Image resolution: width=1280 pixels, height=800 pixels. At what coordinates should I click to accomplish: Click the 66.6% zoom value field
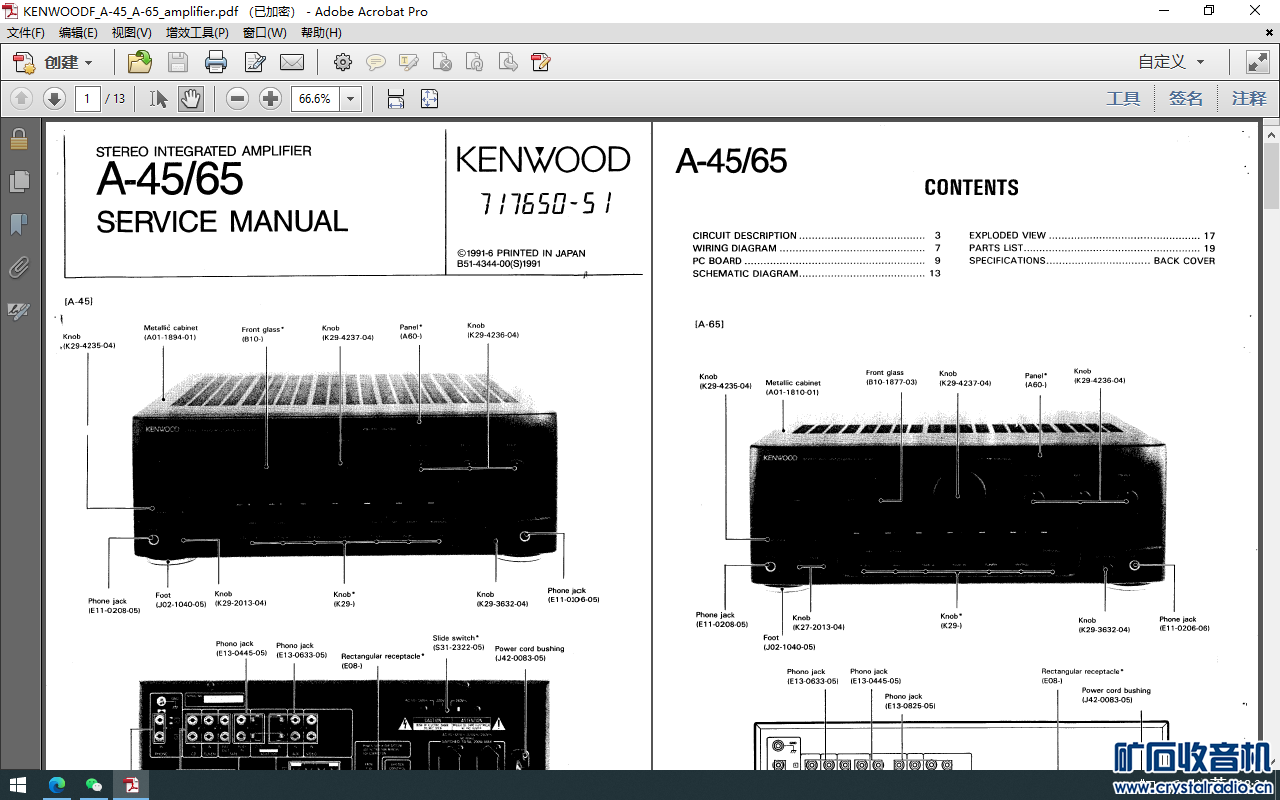coord(315,98)
